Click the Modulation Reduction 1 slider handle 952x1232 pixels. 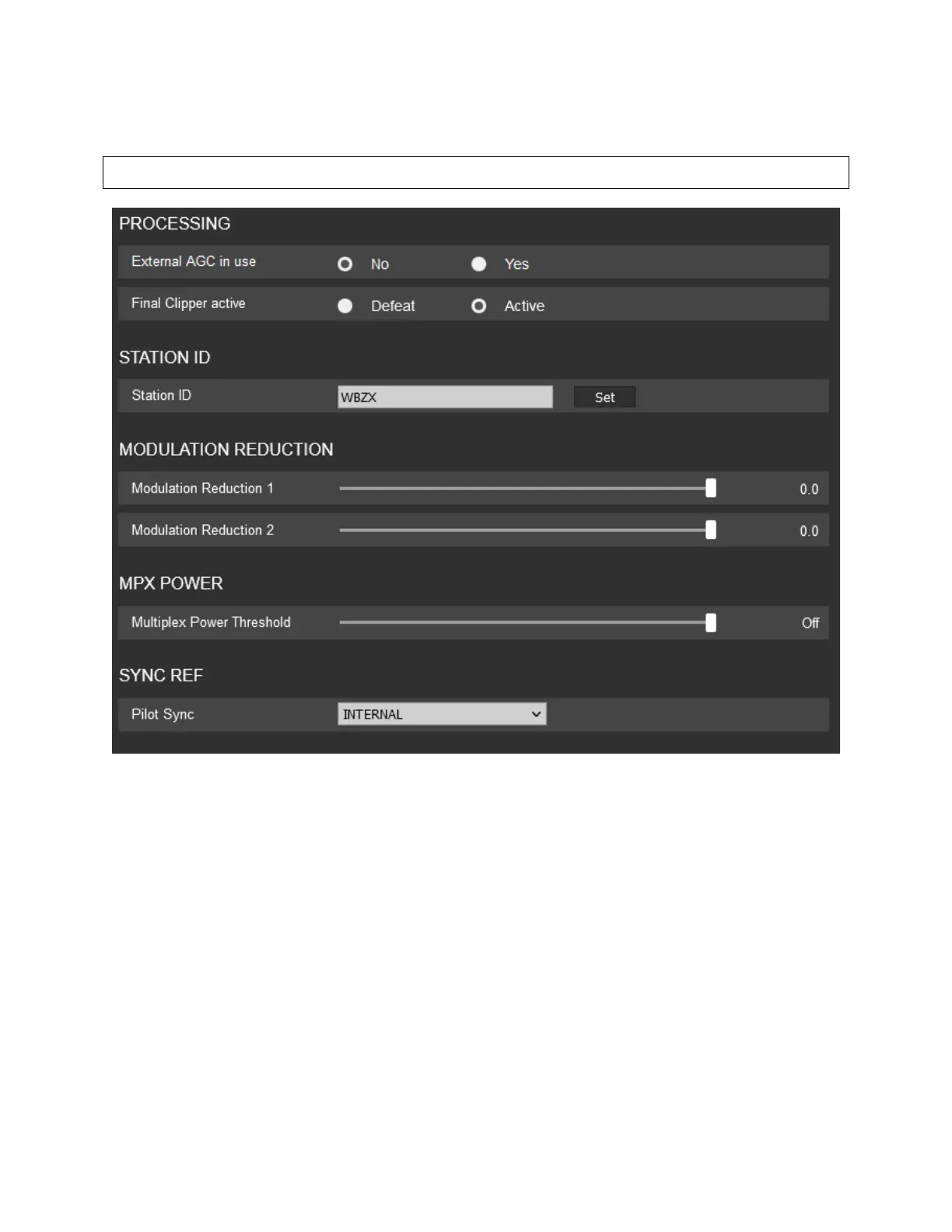tap(711, 488)
